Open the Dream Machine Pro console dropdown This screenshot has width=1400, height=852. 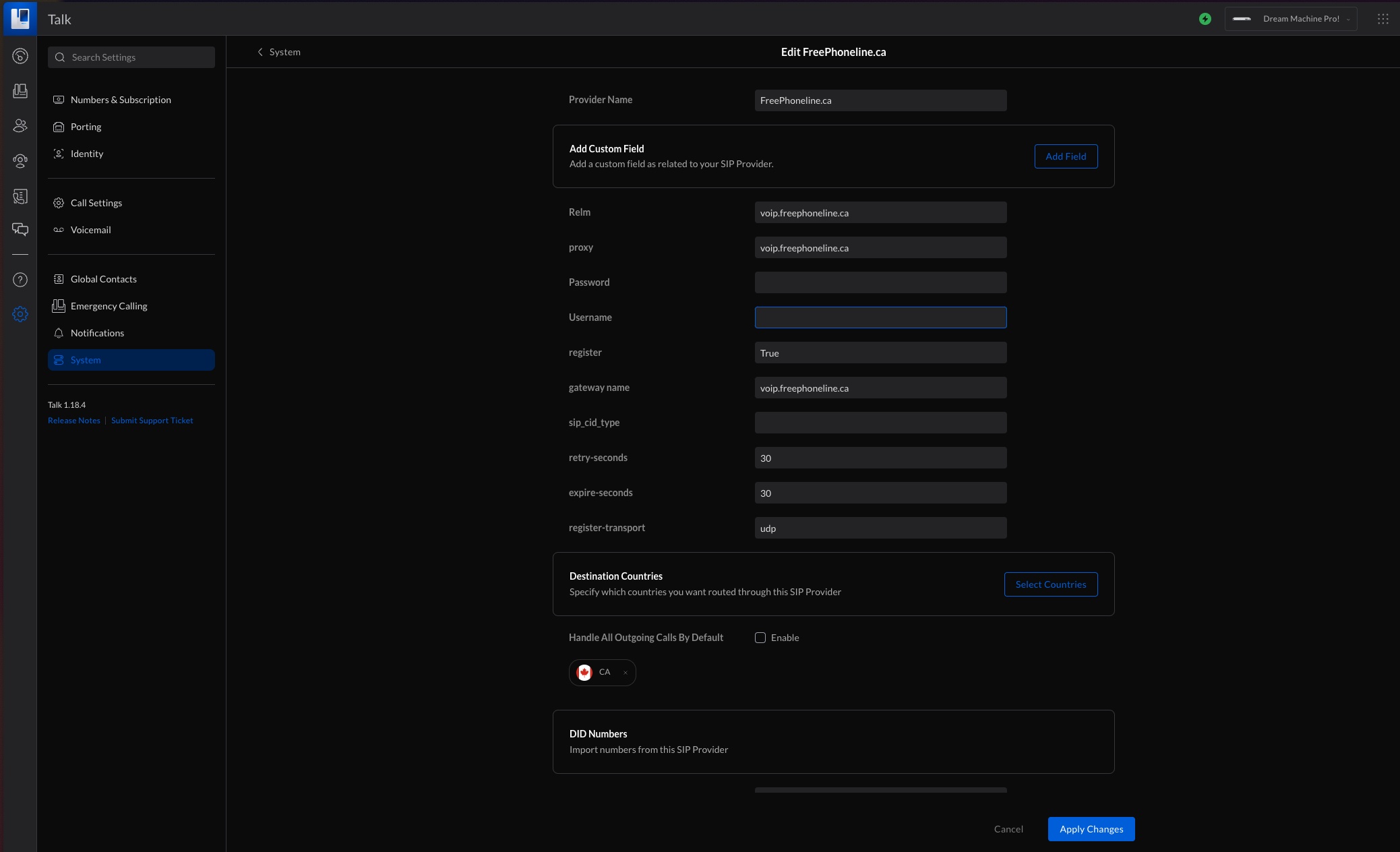(1291, 19)
